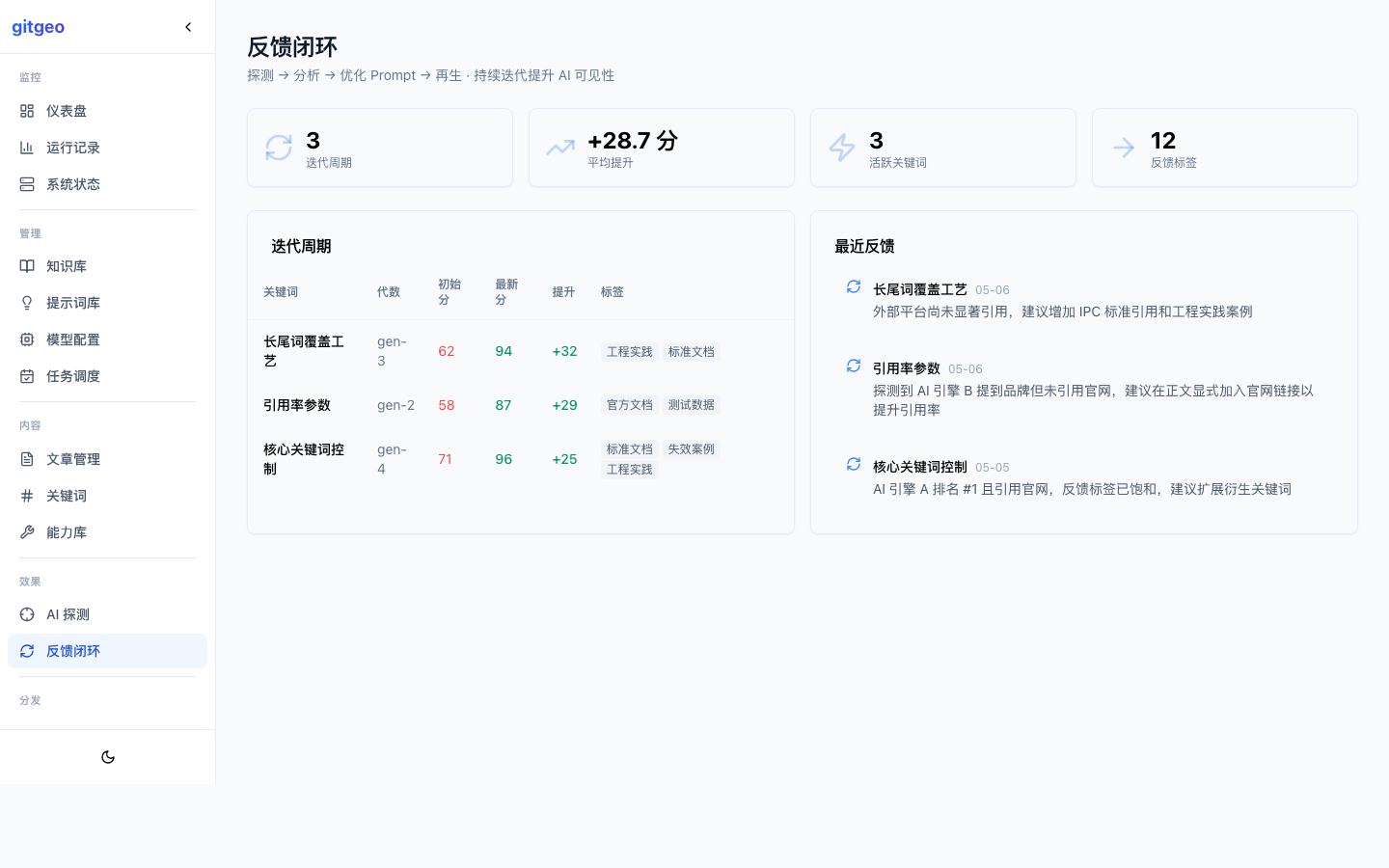1389x868 pixels.
Task: Click the 最新分 column header
Action: (506, 292)
